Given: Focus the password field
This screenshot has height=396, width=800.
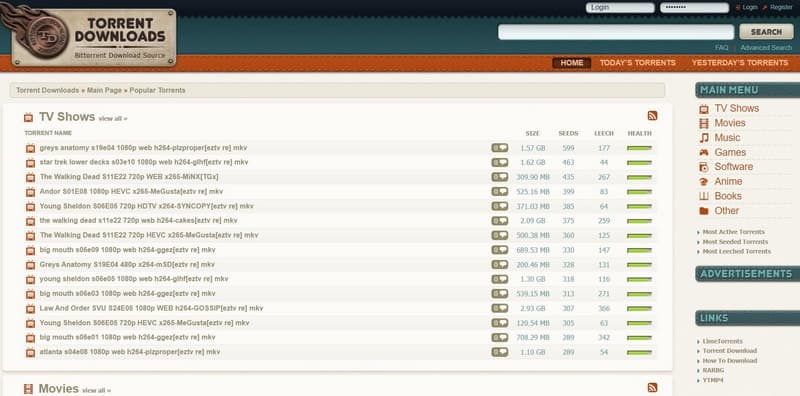Looking at the screenshot, I should [x=694, y=8].
